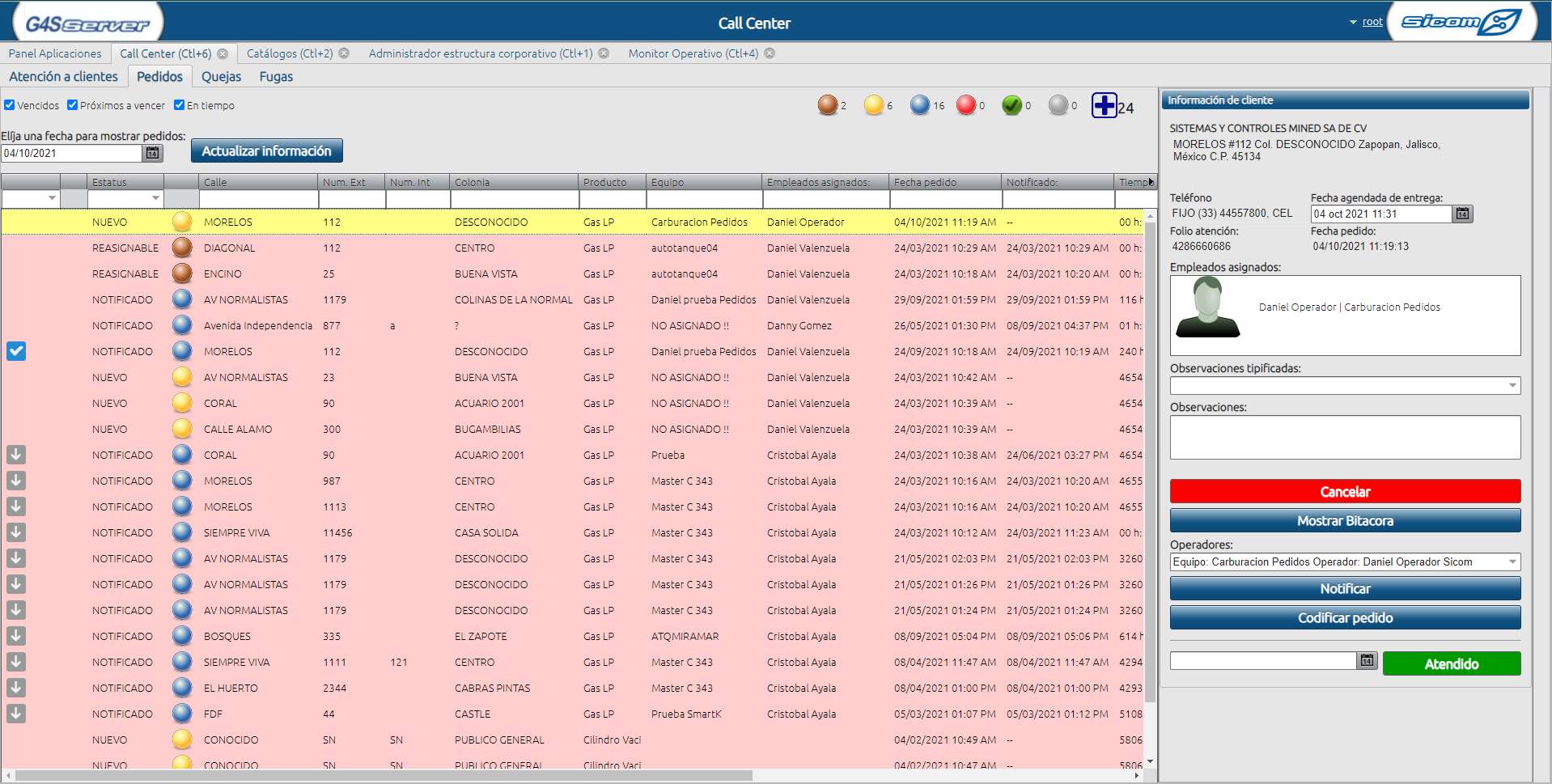The width and height of the screenshot is (1552, 784).
Task: Click scroll-down arrow of the orders table
Action: click(1151, 762)
